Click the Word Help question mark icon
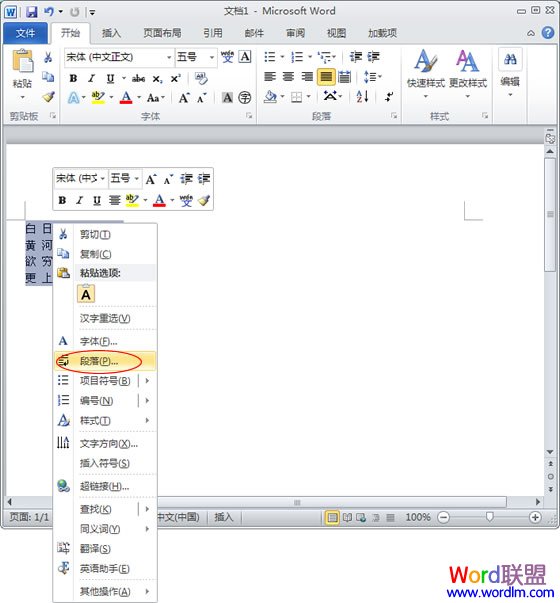 coord(548,33)
